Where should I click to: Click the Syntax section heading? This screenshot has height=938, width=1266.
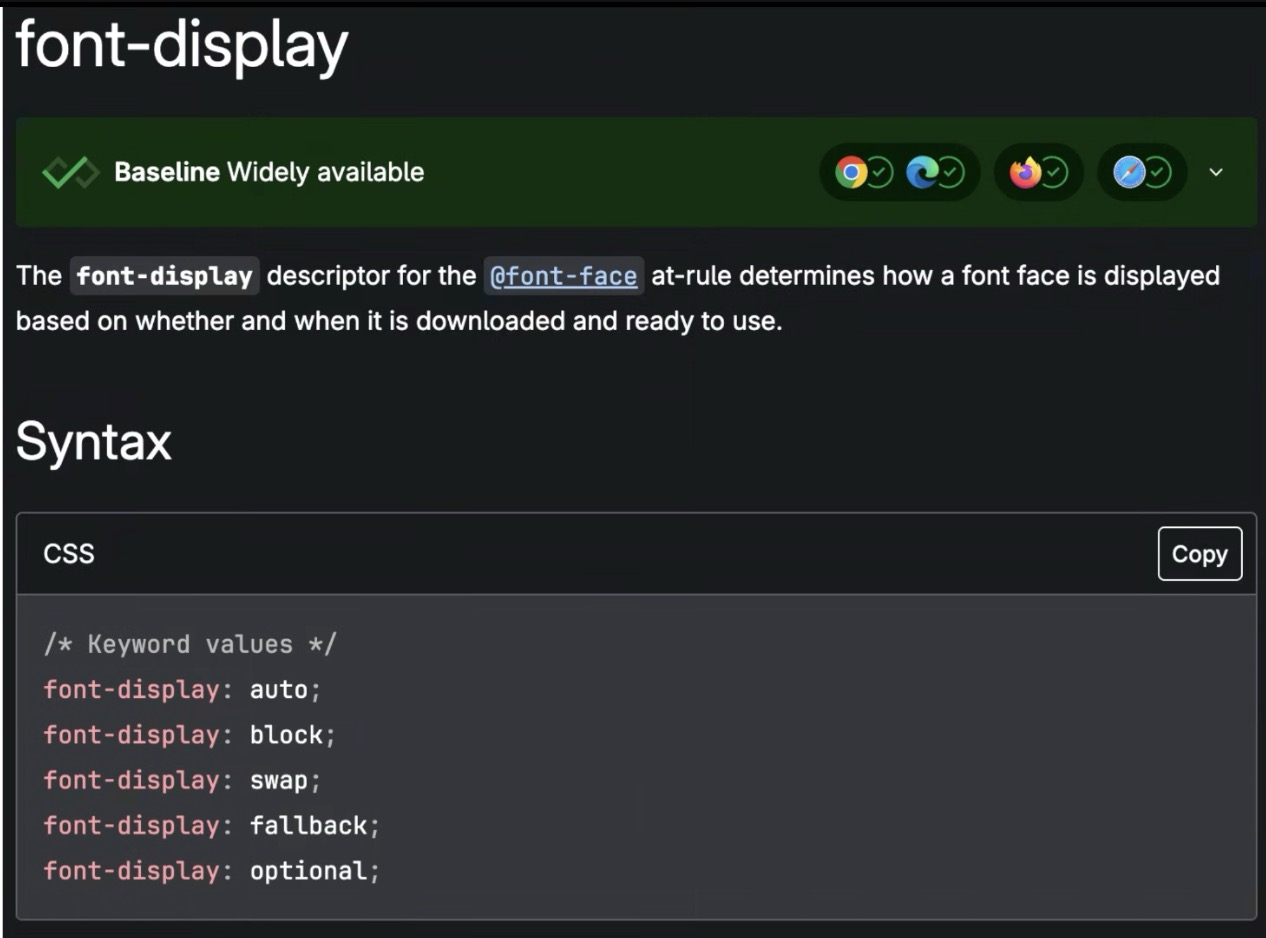94,441
